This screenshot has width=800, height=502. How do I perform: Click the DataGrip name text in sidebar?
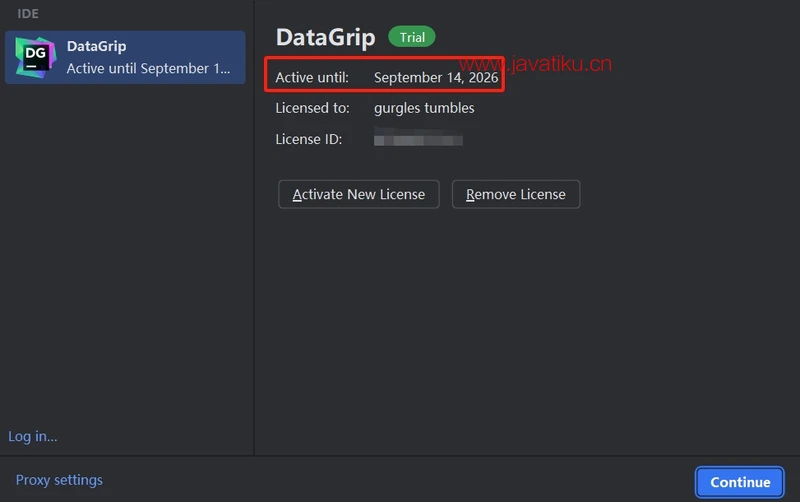tap(96, 46)
